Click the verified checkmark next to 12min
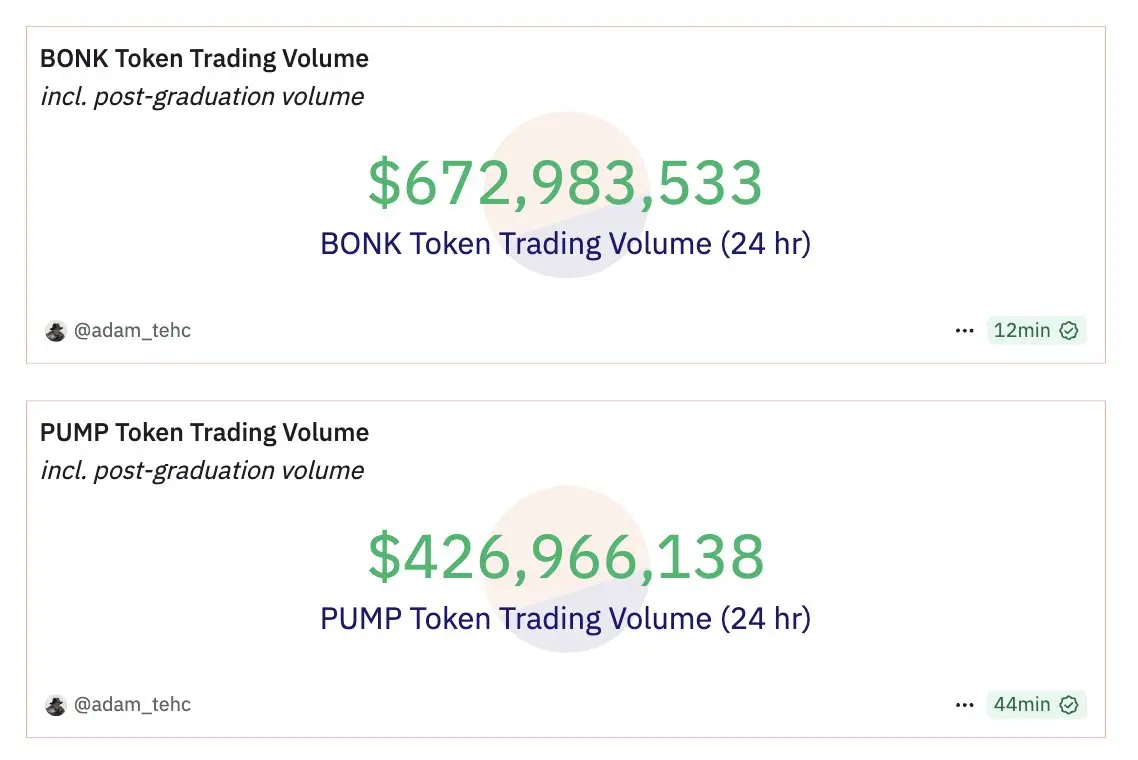Viewport: 1138px width, 760px height. pos(1068,331)
